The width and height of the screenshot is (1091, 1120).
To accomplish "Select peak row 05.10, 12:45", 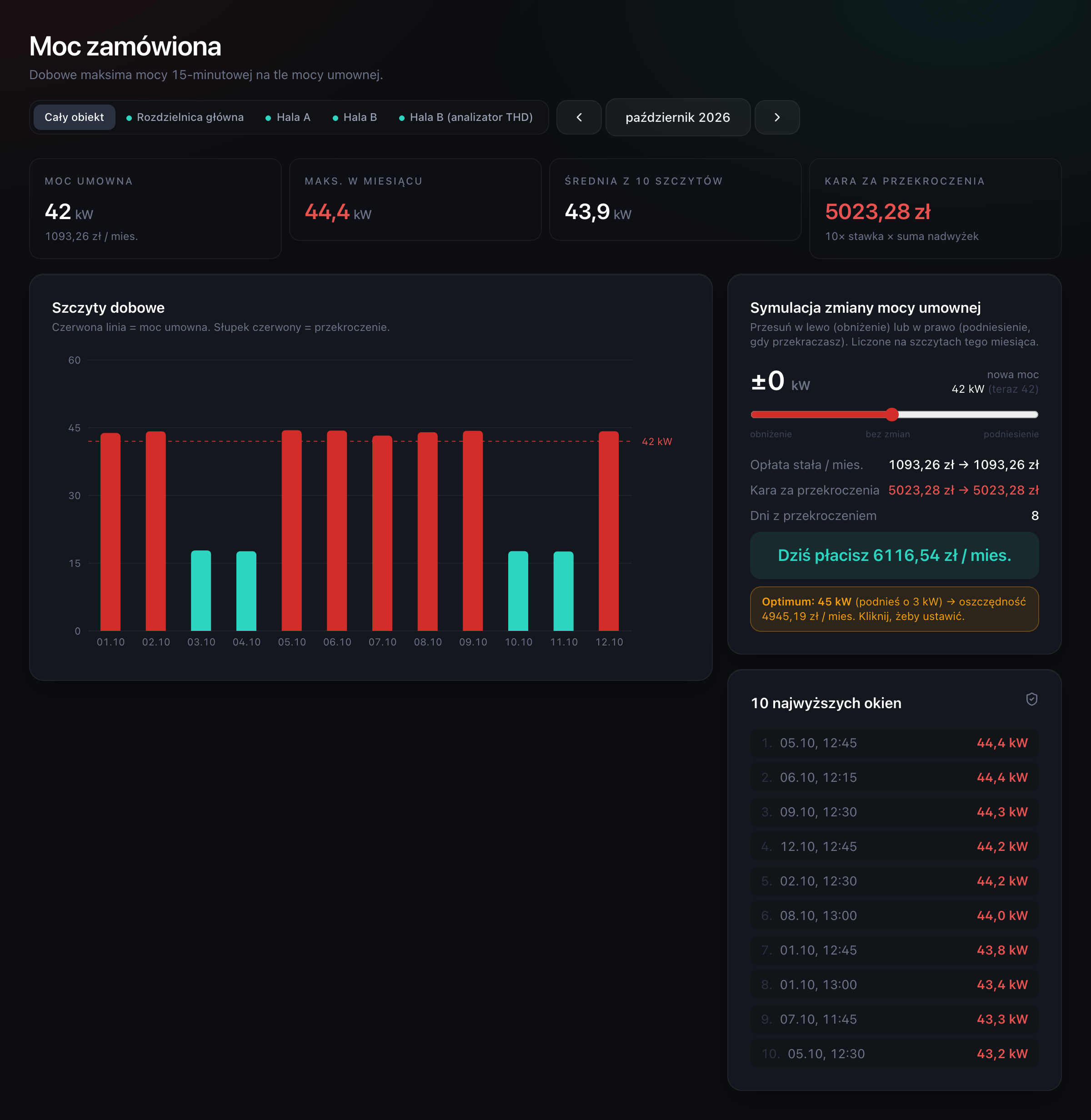I will 894,743.
